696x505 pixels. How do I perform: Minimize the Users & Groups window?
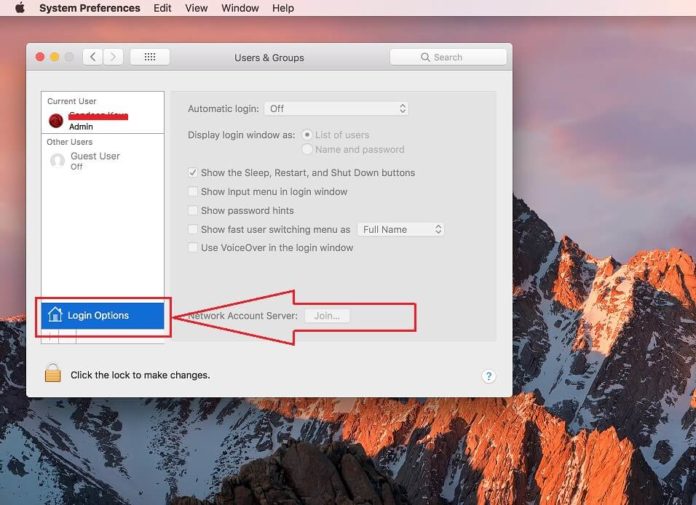55,57
